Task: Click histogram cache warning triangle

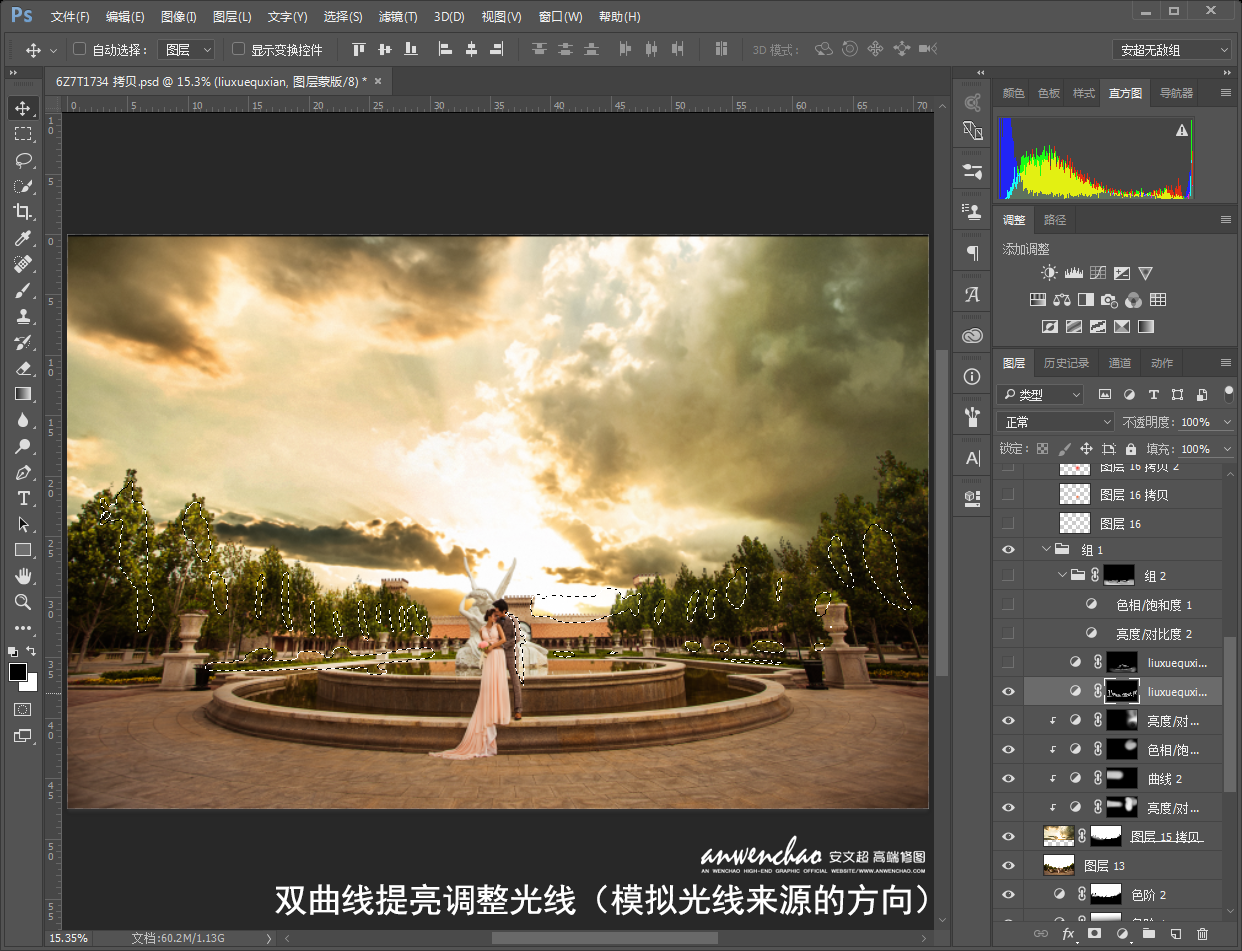Action: coord(1182,130)
